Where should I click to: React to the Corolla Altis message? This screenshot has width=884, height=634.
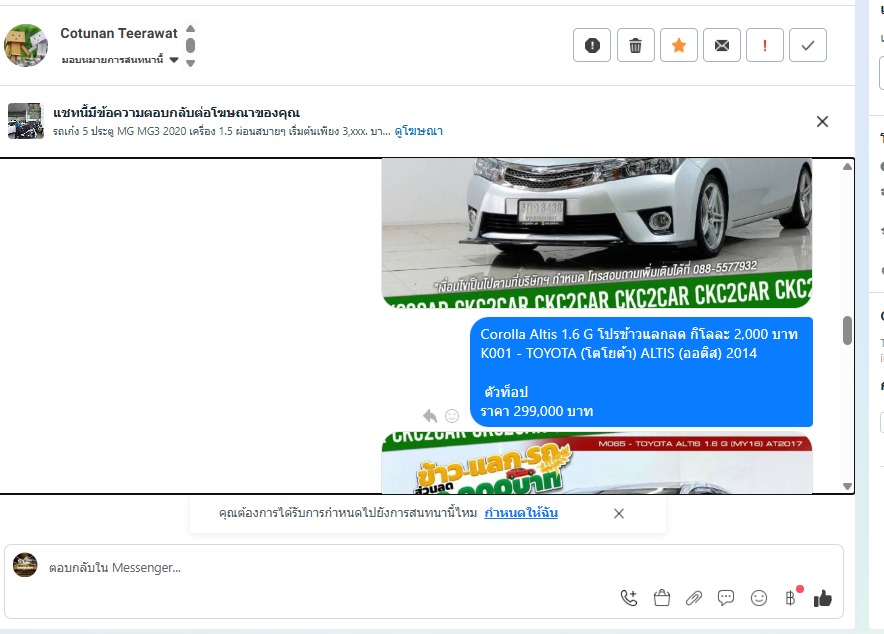[x=452, y=416]
